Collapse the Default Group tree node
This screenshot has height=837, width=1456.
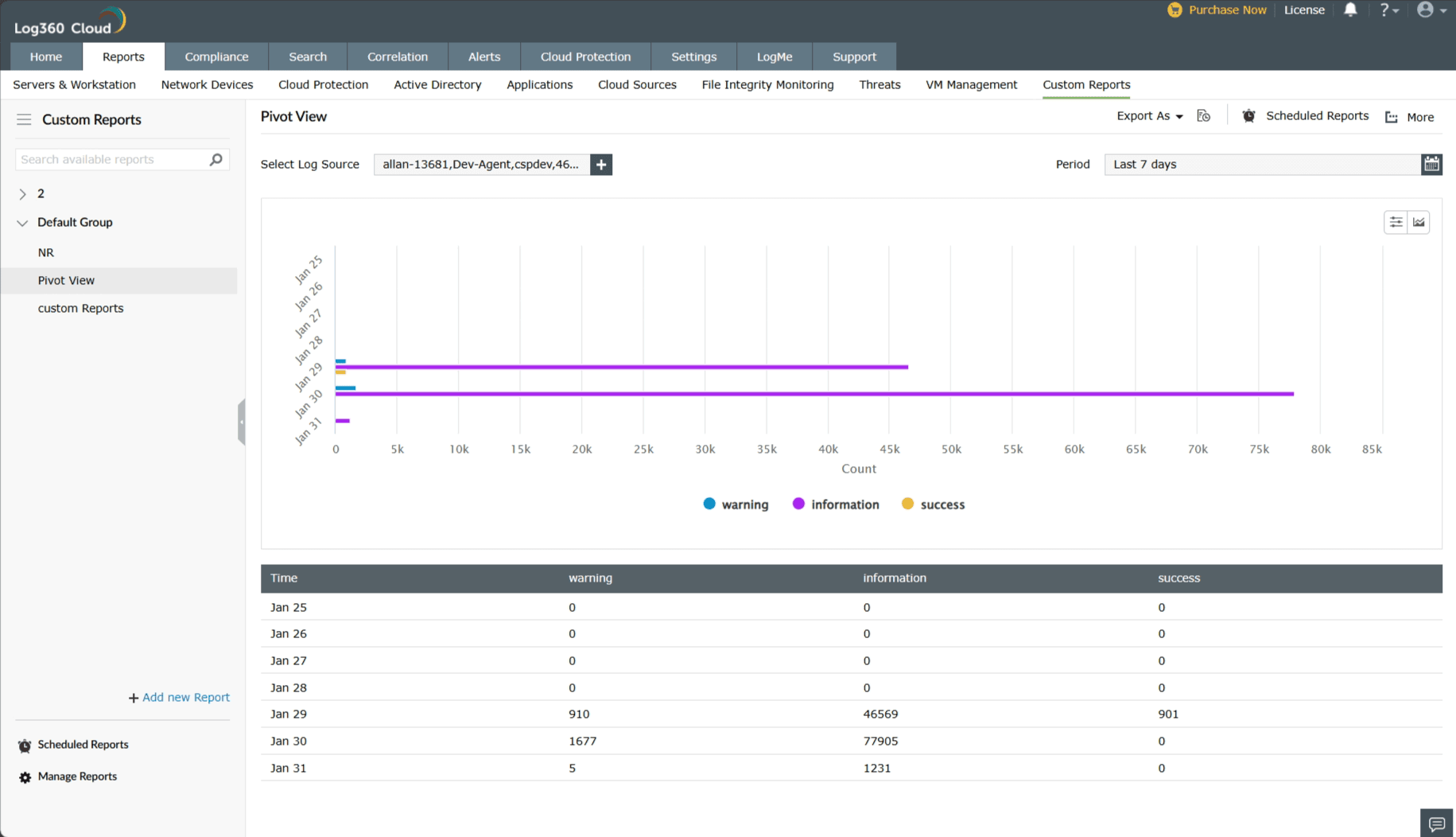22,223
